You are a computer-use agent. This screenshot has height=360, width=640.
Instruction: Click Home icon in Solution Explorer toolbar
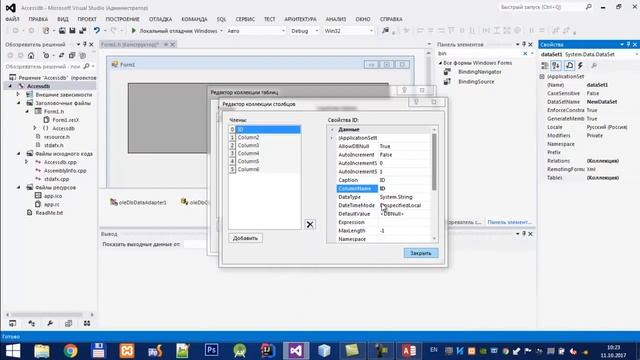31,55
